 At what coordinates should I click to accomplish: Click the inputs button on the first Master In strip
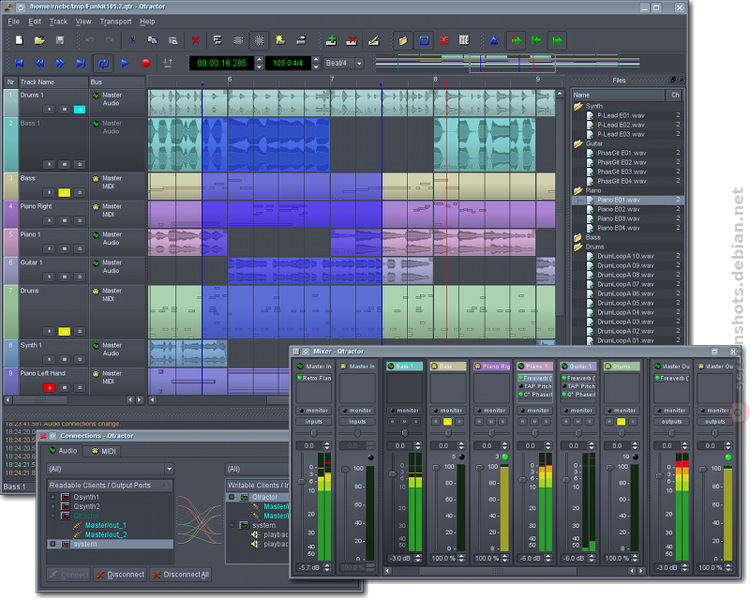point(314,422)
